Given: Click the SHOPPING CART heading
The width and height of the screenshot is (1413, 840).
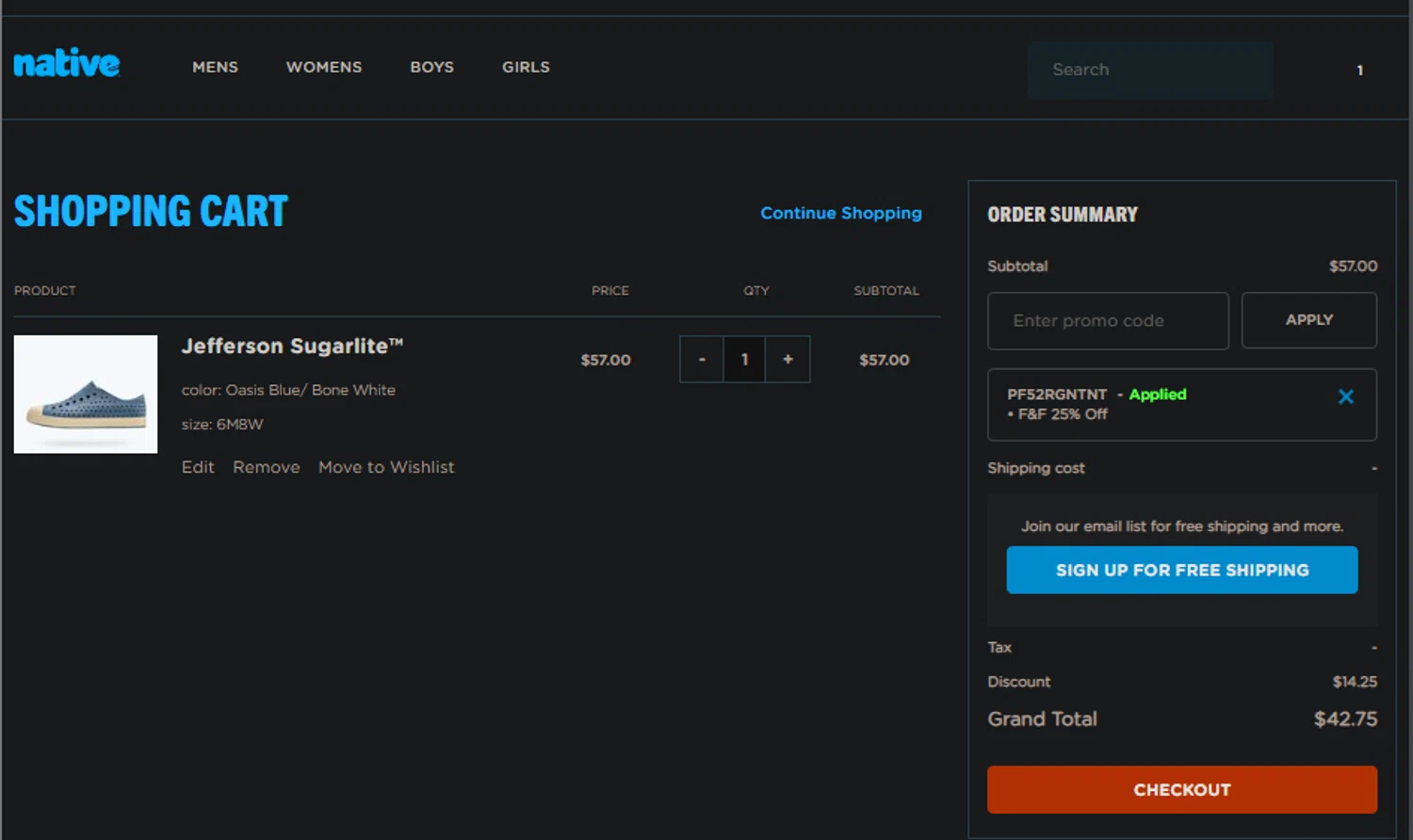Looking at the screenshot, I should coord(151,211).
